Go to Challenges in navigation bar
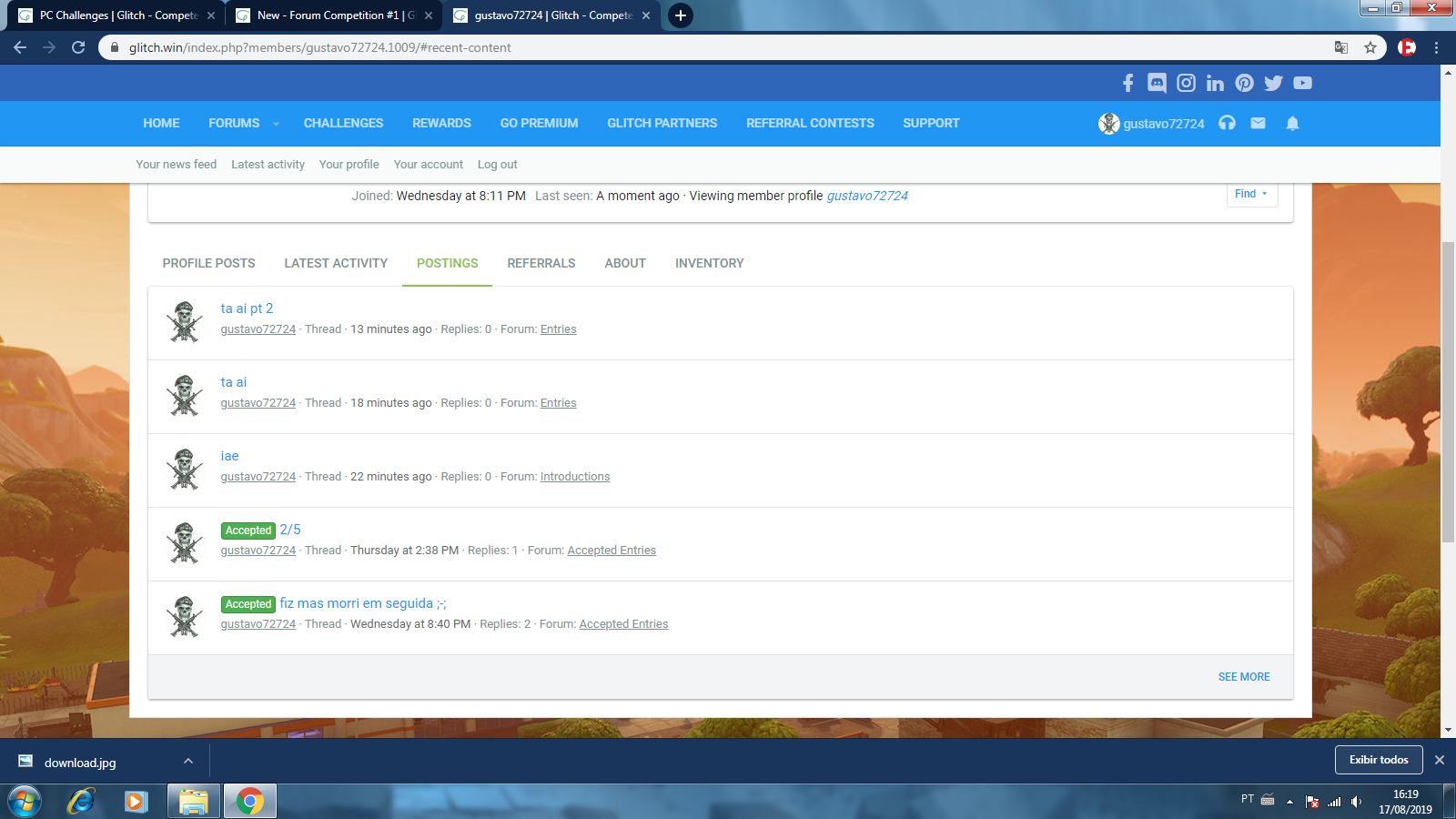The height and width of the screenshot is (819, 1456). pyautogui.click(x=343, y=123)
